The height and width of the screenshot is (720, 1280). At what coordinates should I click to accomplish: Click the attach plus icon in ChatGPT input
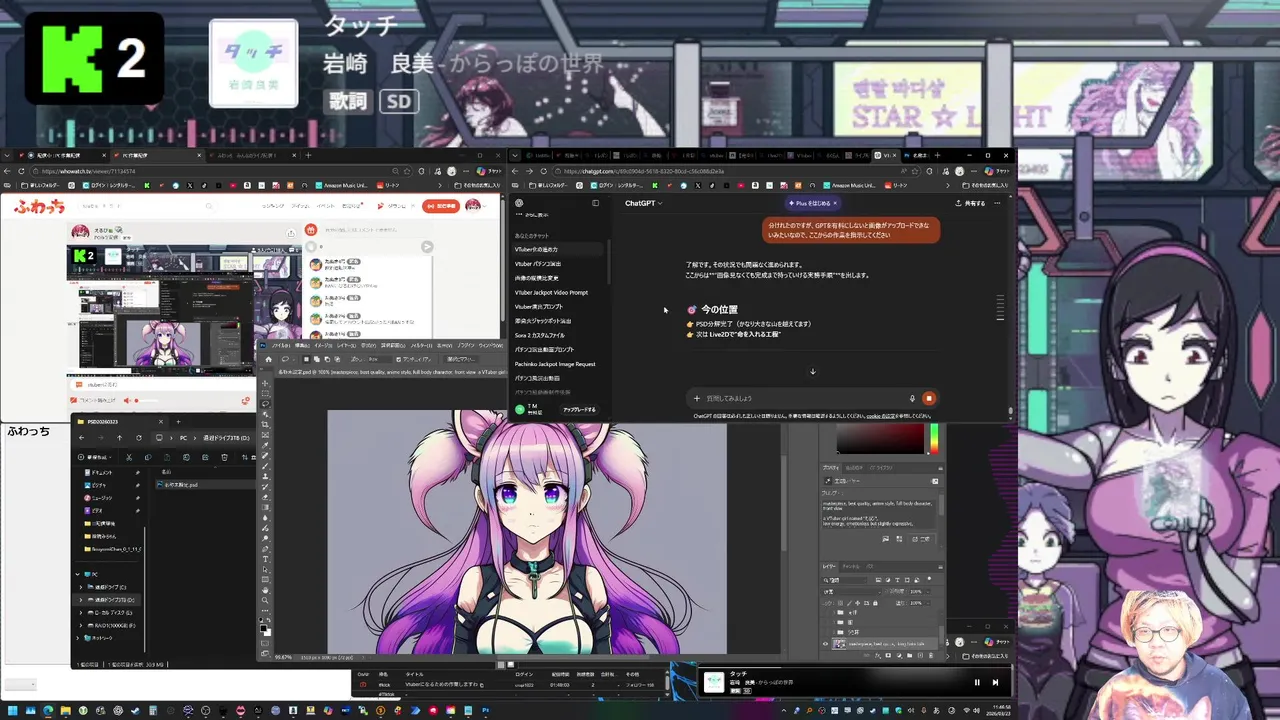697,398
